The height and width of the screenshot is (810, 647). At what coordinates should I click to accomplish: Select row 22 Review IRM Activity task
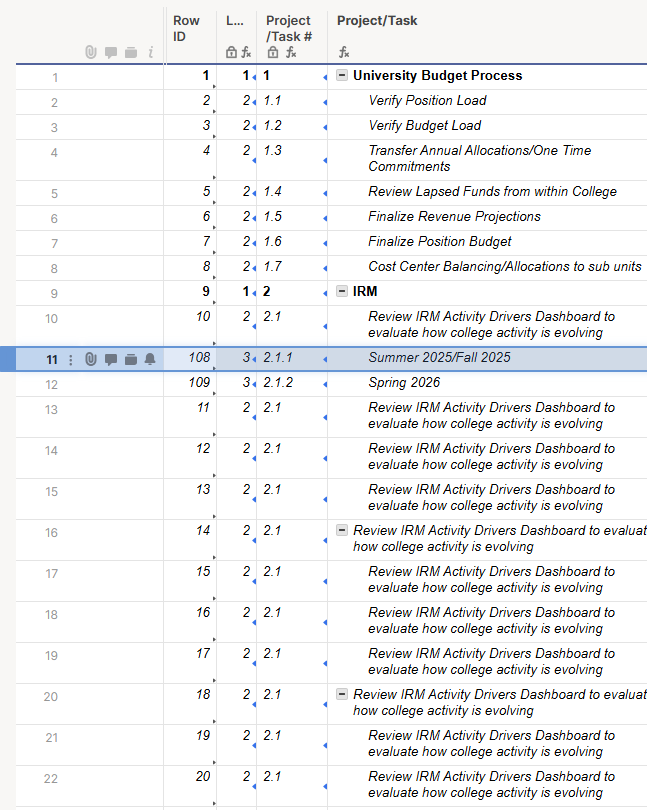click(x=487, y=786)
